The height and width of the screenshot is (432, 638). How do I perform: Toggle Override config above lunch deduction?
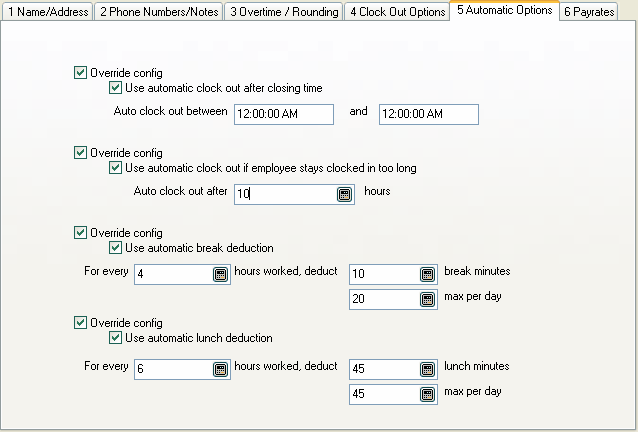80,323
